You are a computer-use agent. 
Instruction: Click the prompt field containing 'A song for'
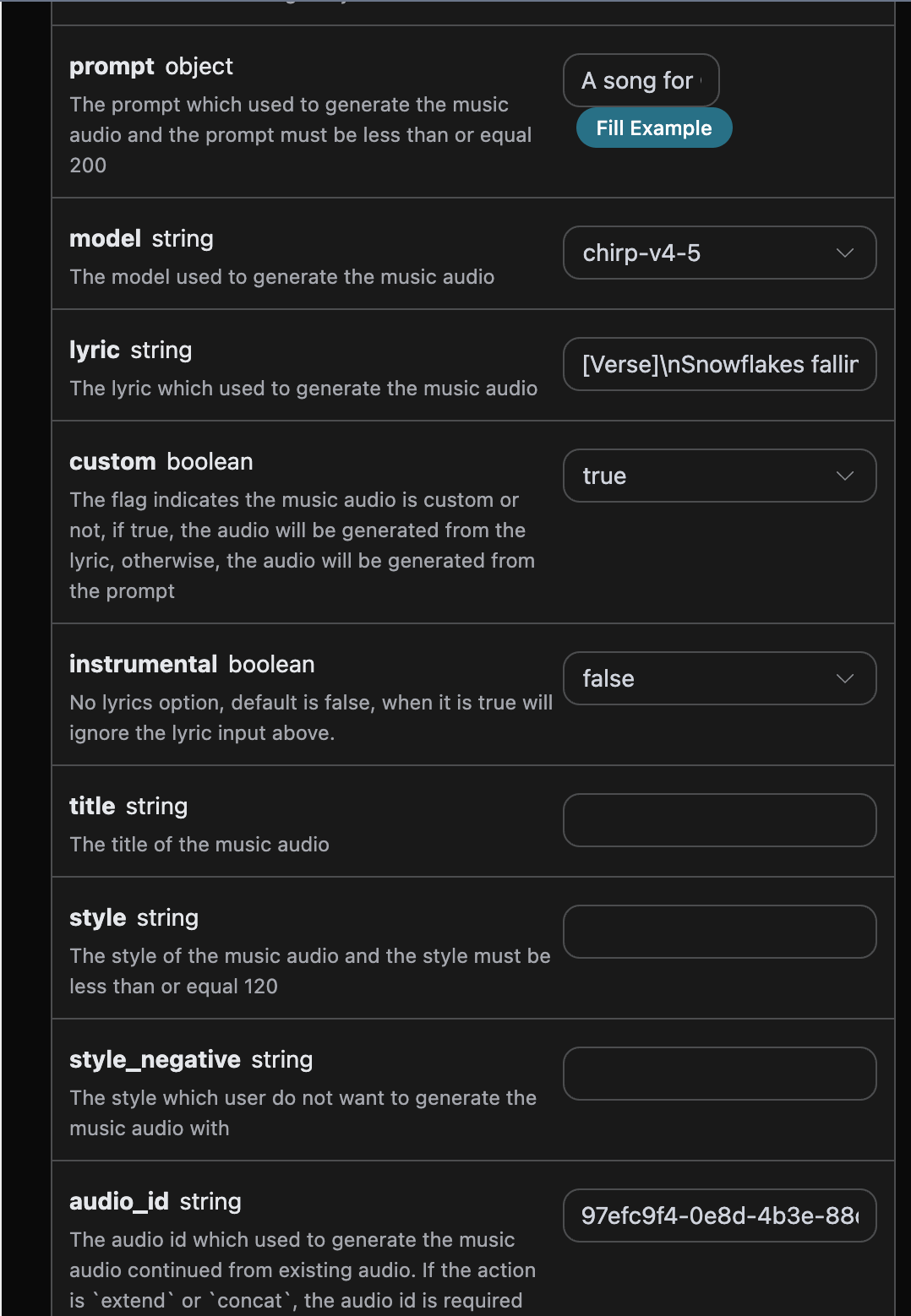641,80
